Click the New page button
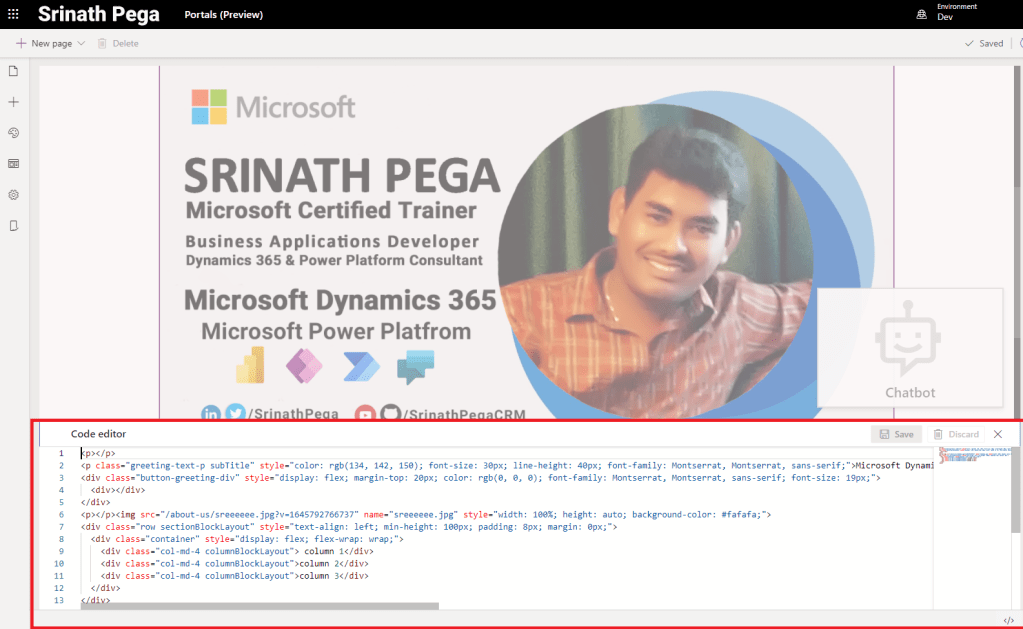The image size is (1023, 629). (x=45, y=44)
